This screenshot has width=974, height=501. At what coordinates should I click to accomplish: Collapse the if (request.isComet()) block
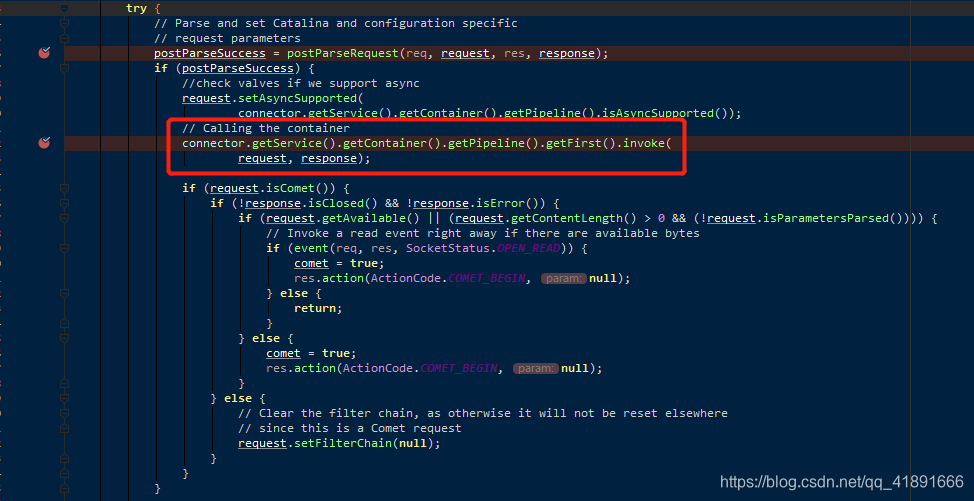(65, 188)
